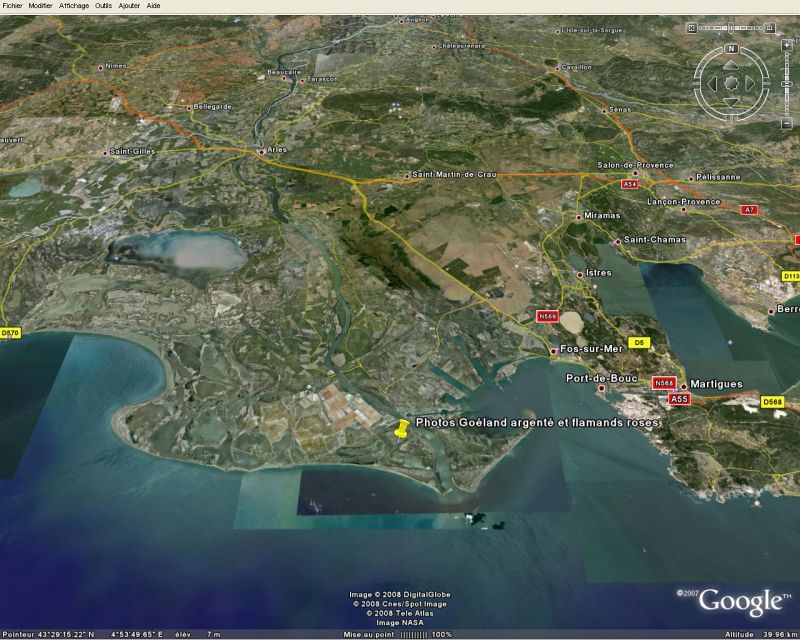Click the Pointeur latitude readout in status bar

click(49, 634)
